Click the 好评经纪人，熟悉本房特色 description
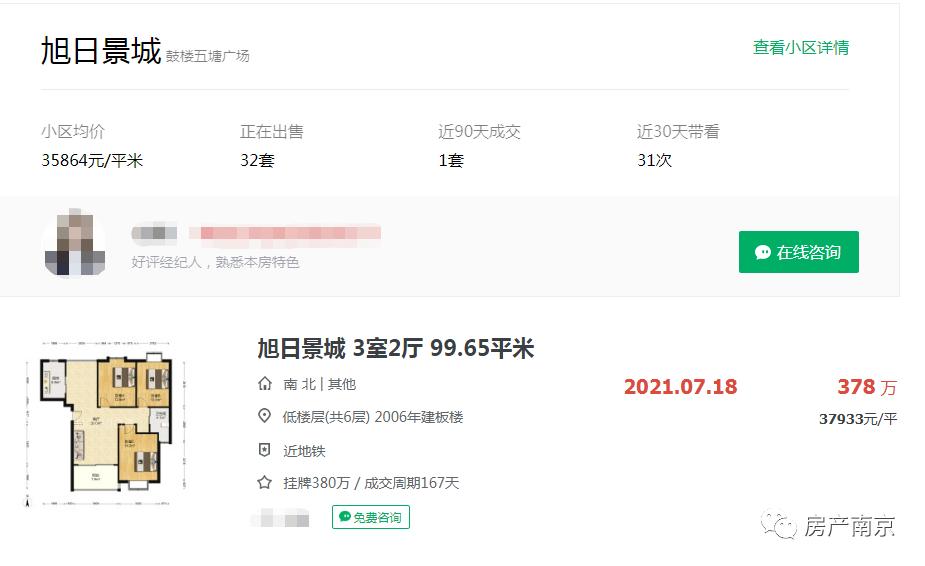The height and width of the screenshot is (566, 925). 215,262
